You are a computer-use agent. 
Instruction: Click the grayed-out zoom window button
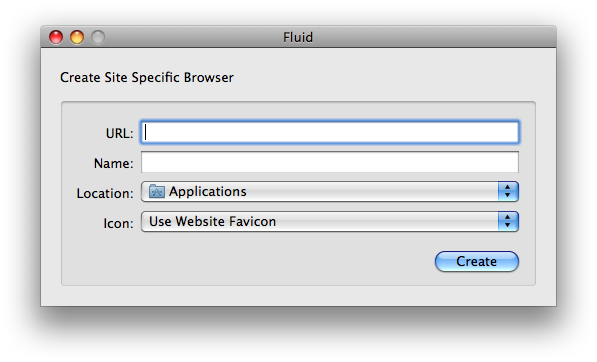(x=98, y=37)
